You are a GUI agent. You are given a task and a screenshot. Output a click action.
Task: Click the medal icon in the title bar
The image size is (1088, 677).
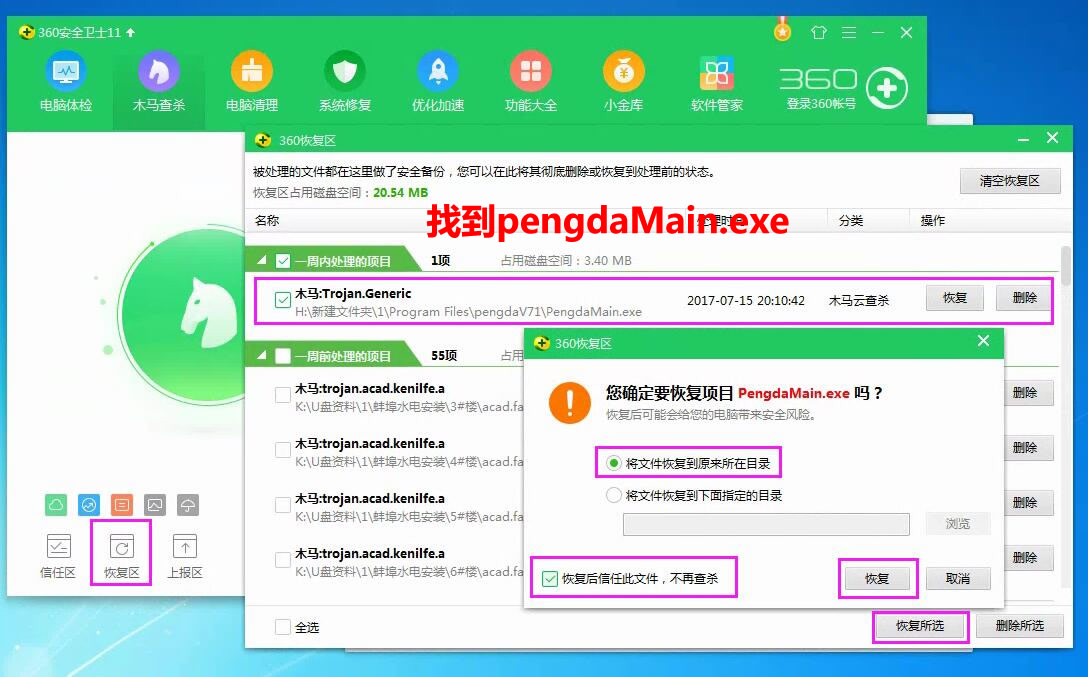783,31
